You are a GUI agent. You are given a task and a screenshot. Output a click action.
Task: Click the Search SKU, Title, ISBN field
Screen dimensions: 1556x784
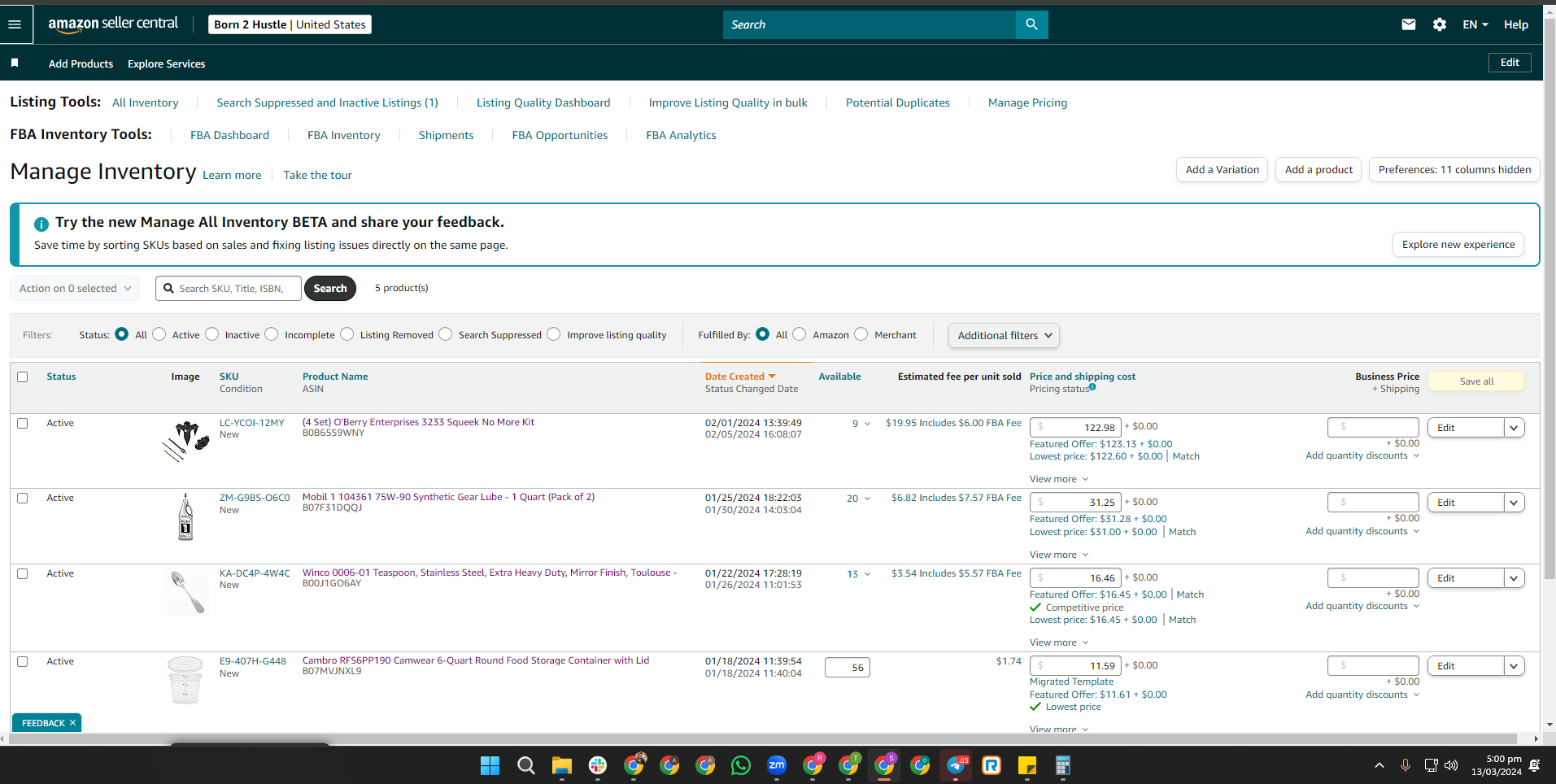(229, 288)
